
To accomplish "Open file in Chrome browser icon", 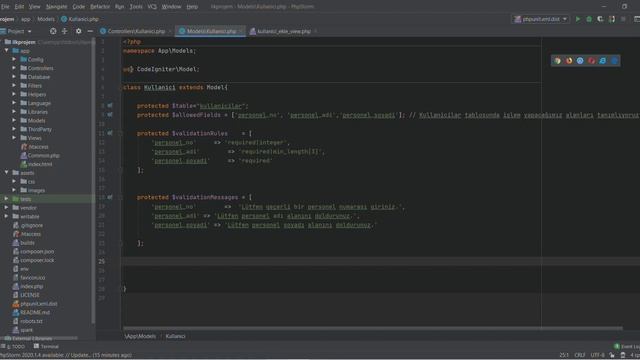I will 558,61.
